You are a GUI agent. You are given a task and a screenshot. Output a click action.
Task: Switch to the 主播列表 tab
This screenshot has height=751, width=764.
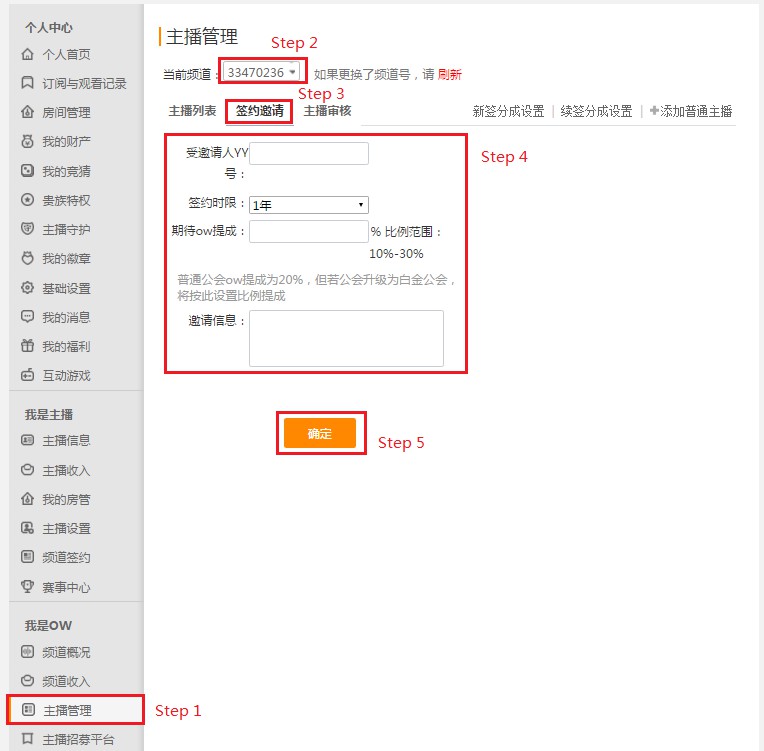(192, 111)
